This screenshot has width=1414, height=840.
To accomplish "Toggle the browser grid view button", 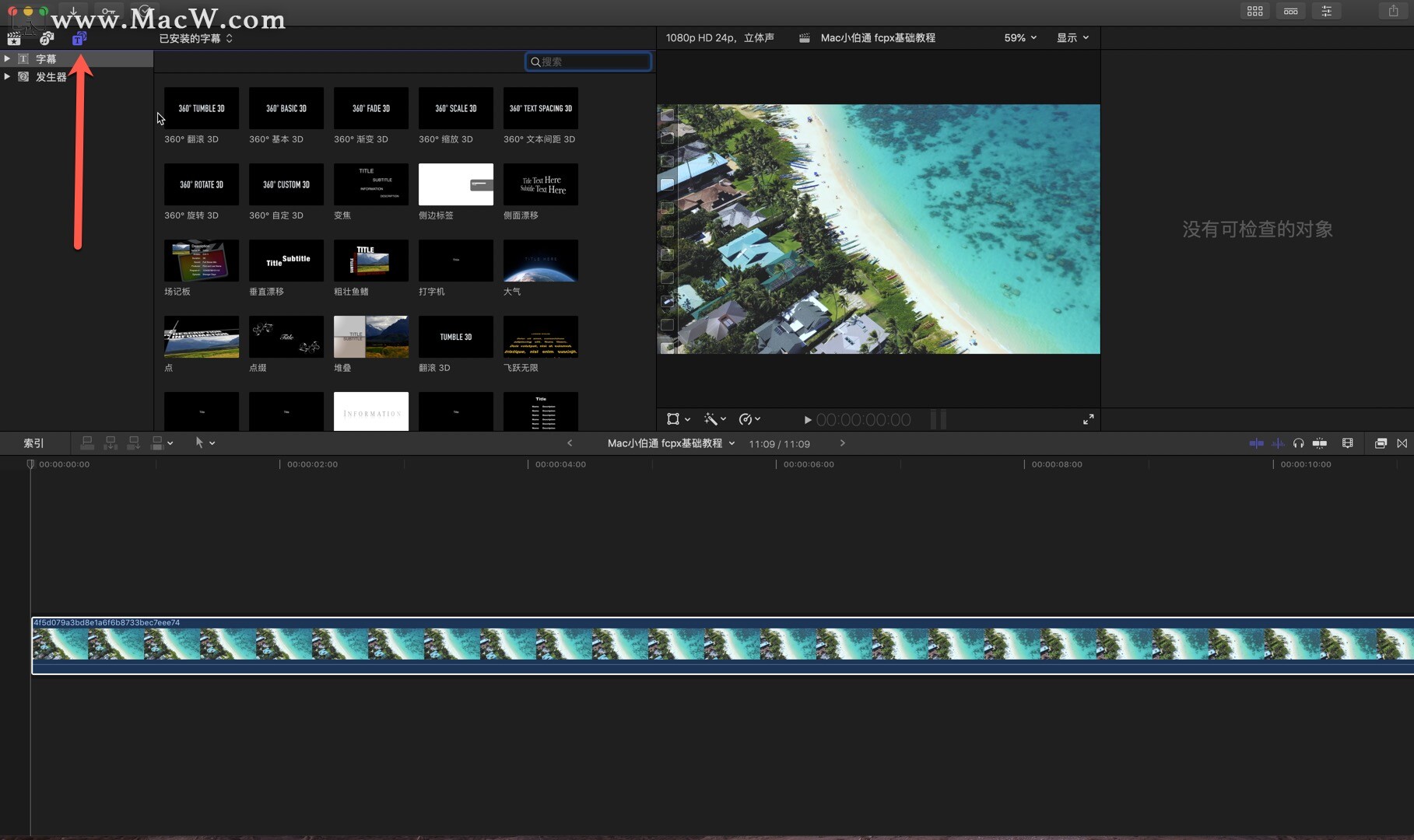I will [x=1254, y=11].
